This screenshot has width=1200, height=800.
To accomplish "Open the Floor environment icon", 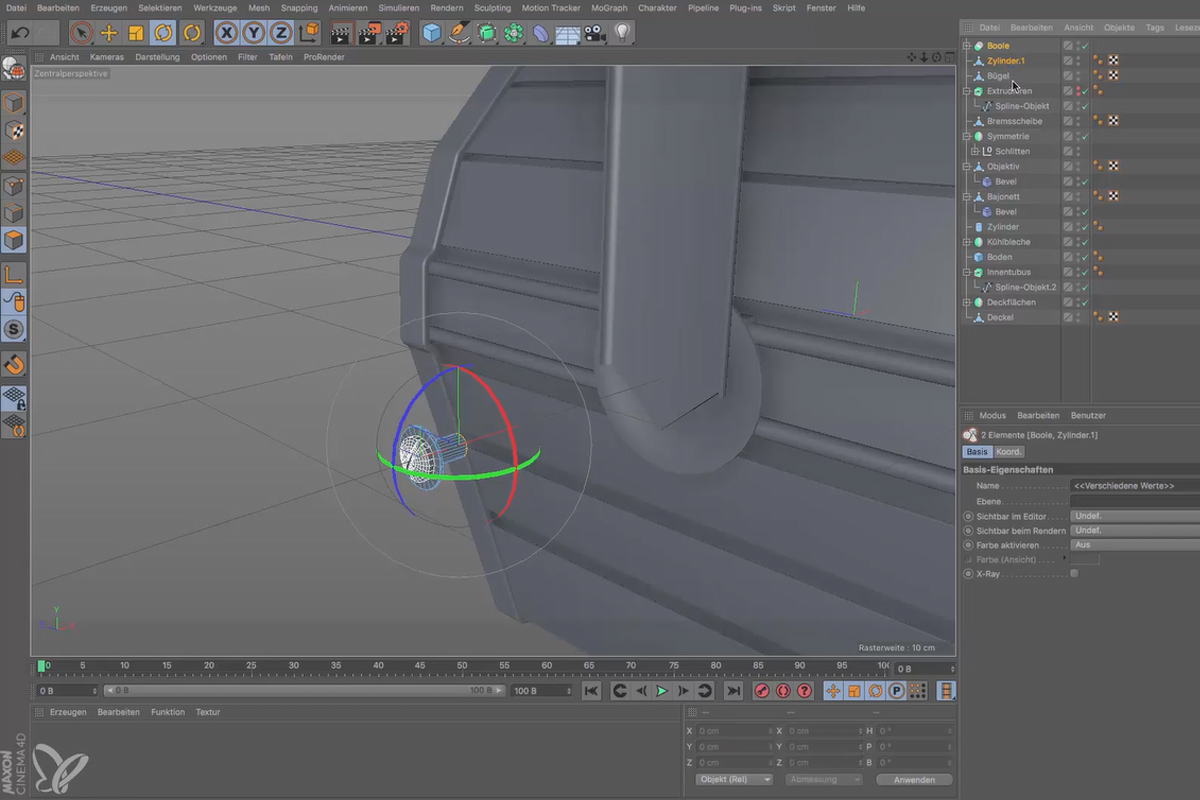I will pos(568,33).
